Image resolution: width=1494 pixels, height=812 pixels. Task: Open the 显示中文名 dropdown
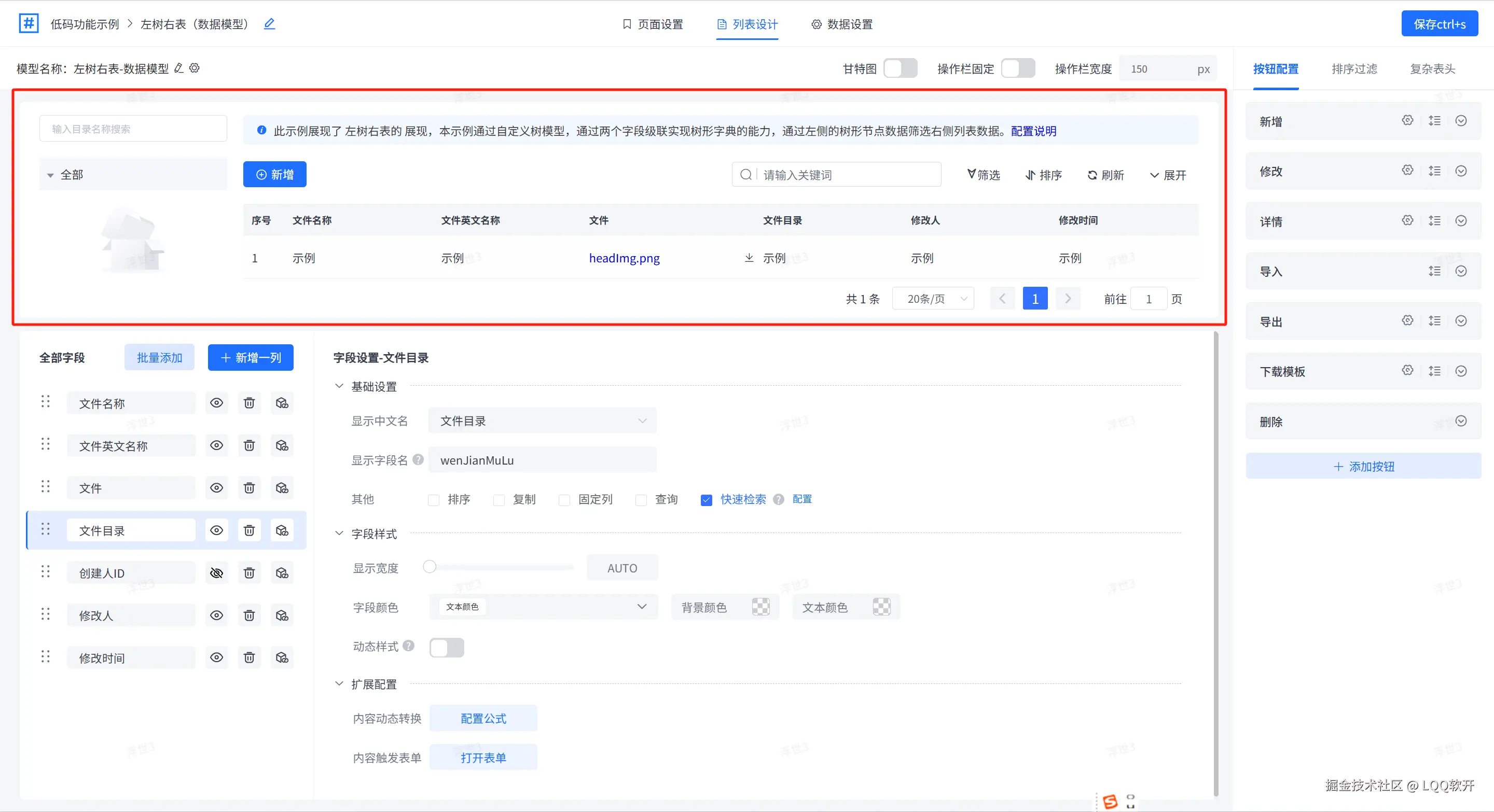pyautogui.click(x=542, y=421)
